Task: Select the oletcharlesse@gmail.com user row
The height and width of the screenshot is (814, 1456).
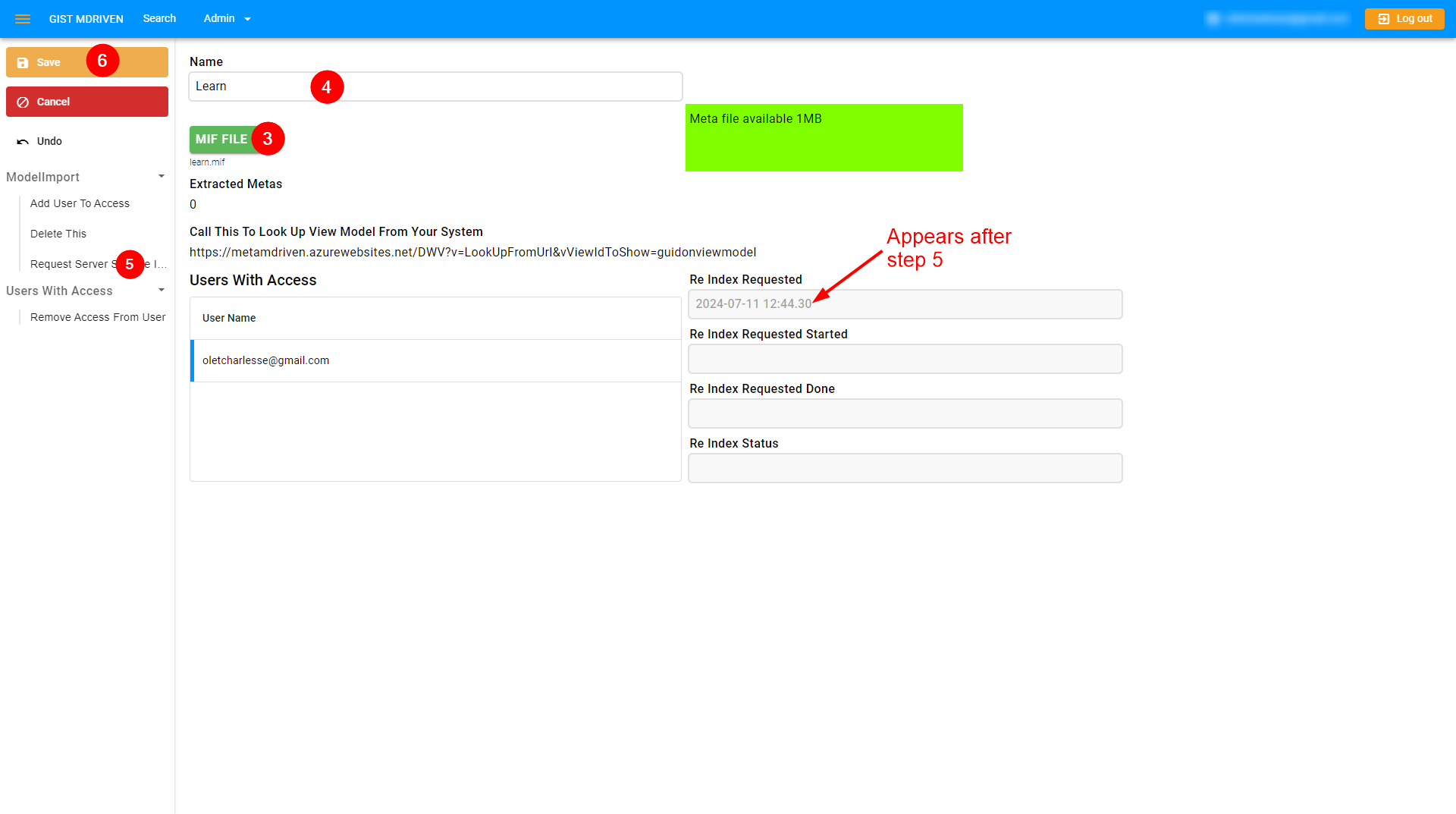Action: click(x=435, y=360)
